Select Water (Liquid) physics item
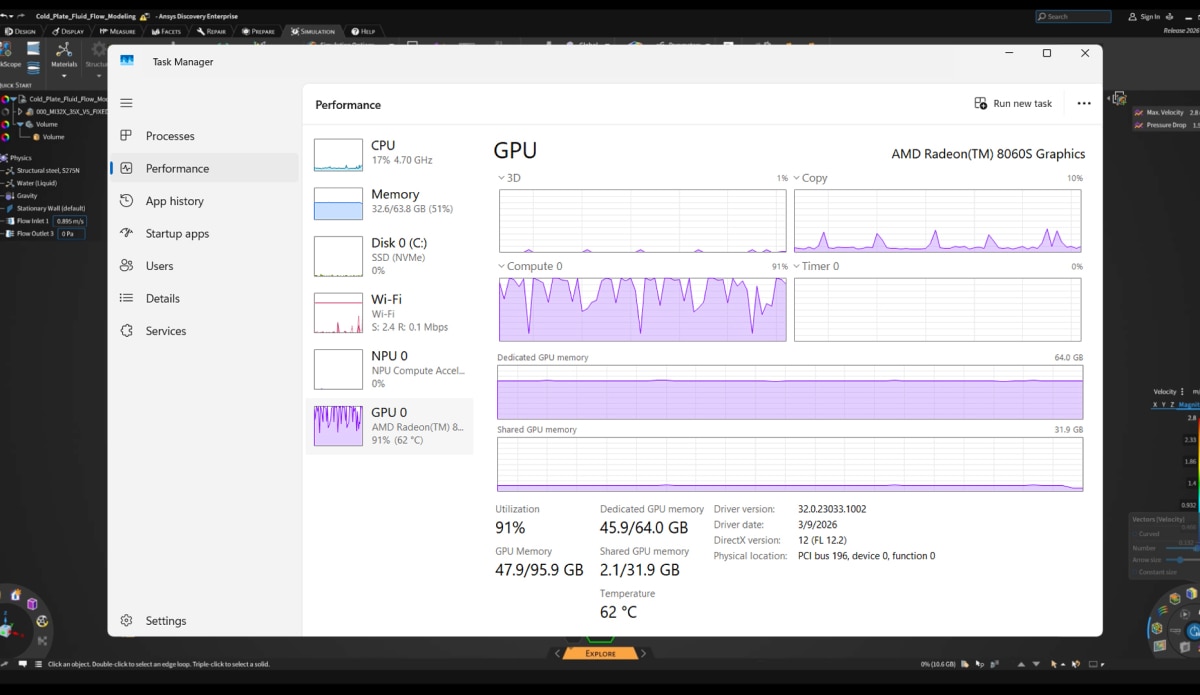 coord(37,183)
